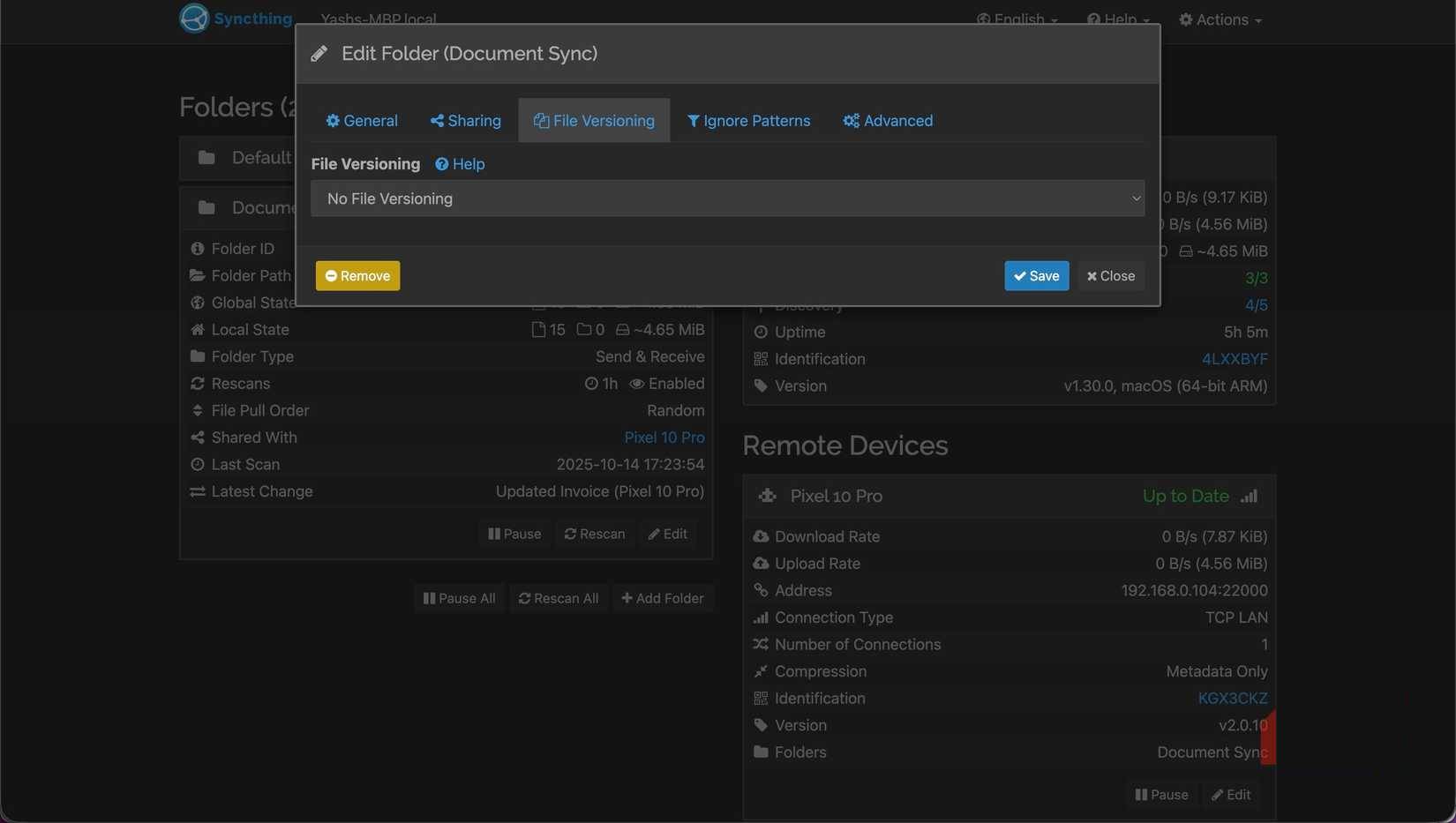Image resolution: width=1456 pixels, height=823 pixels.
Task: Go to the Advanced tab
Action: [x=888, y=121]
